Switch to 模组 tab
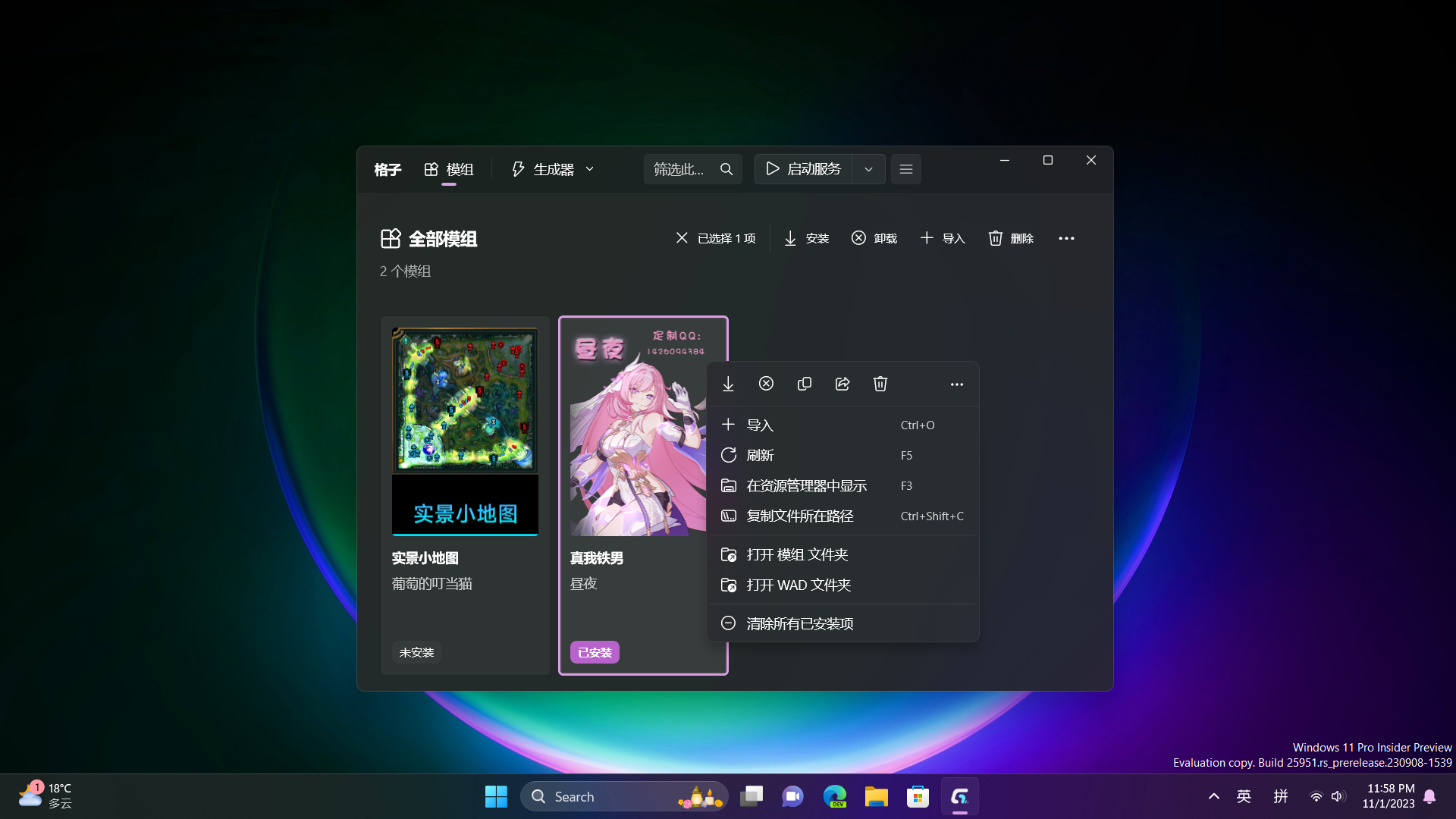 [x=449, y=169]
